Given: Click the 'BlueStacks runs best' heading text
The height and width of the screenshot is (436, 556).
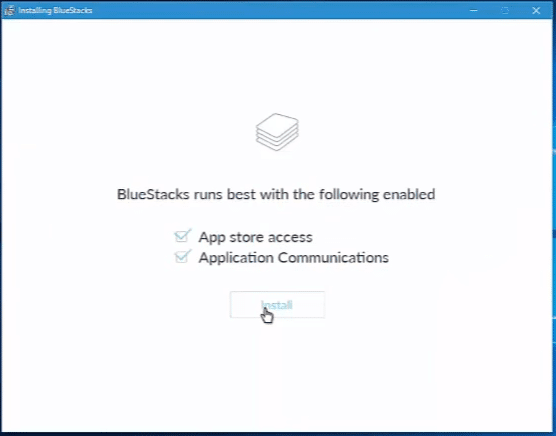Looking at the screenshot, I should (x=276, y=194).
